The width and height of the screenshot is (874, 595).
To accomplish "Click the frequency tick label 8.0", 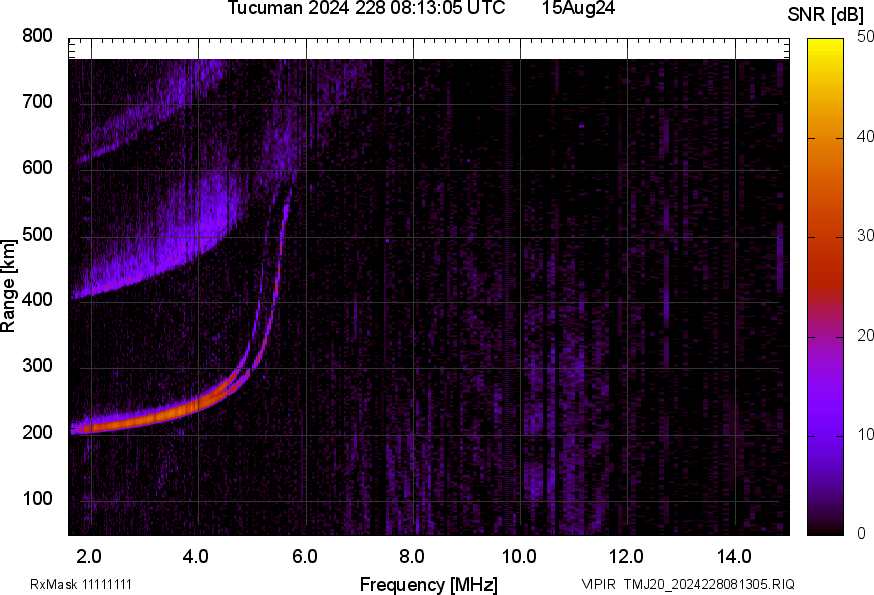I will coord(411,557).
